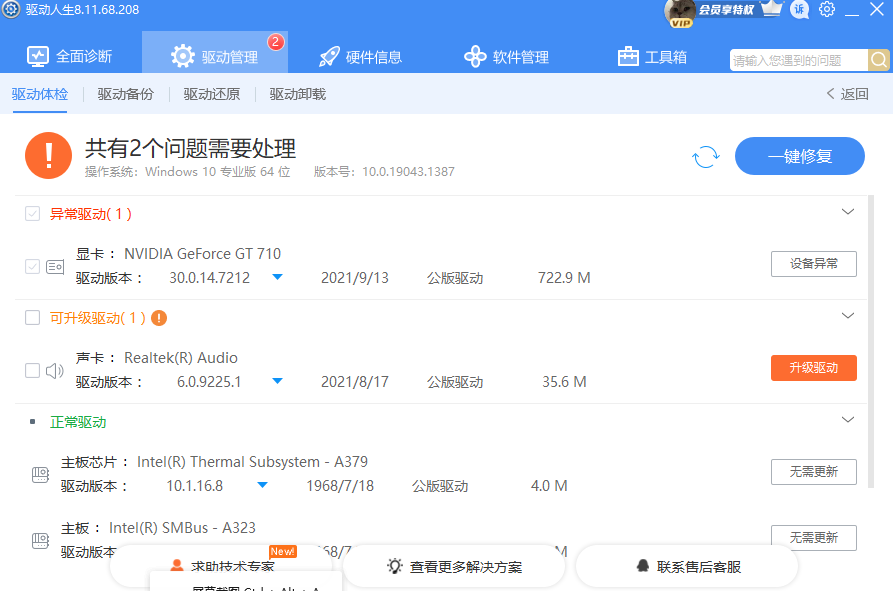This screenshot has width=893, height=591.
Task: Click the 返回 back link
Action: coord(847,94)
